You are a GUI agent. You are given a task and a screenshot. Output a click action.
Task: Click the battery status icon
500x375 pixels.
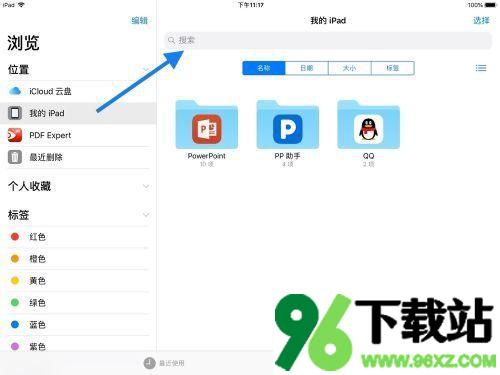[x=491, y=5]
